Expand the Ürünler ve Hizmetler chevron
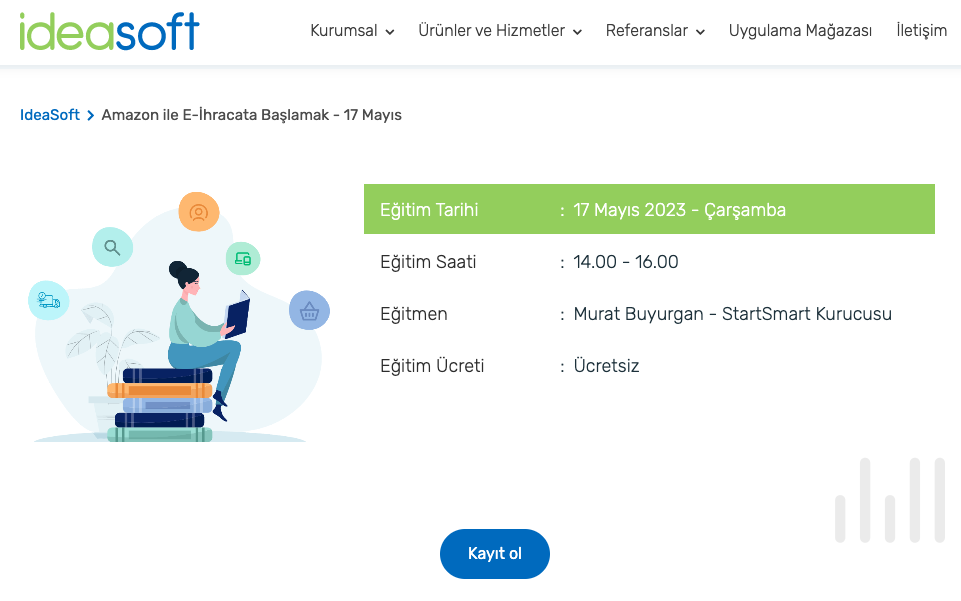Screen dimensions: 961x601 point(577,32)
